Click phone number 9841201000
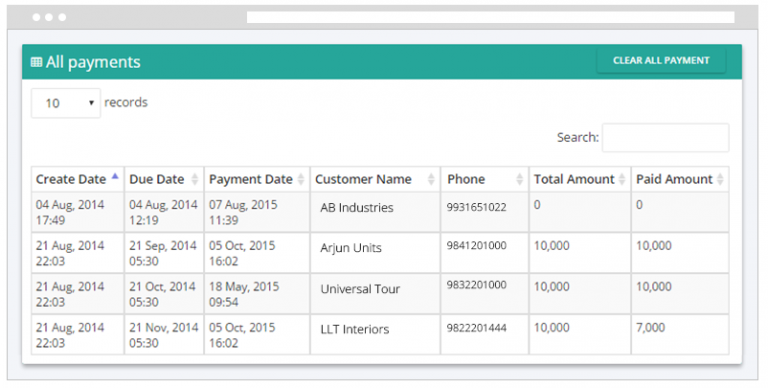The height and width of the screenshot is (388, 768). coord(476,245)
